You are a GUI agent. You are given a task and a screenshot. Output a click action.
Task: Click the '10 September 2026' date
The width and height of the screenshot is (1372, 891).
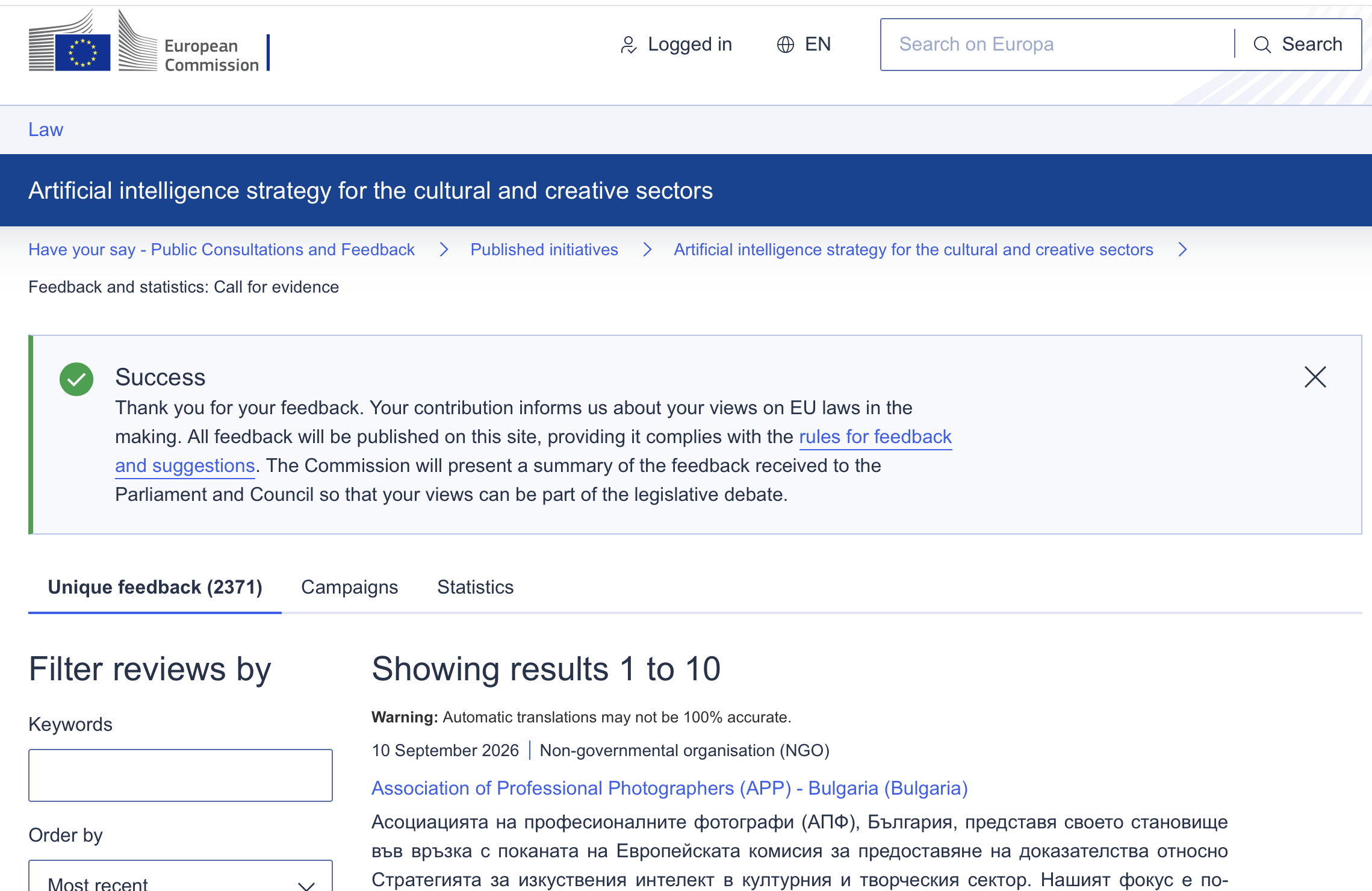(x=445, y=750)
